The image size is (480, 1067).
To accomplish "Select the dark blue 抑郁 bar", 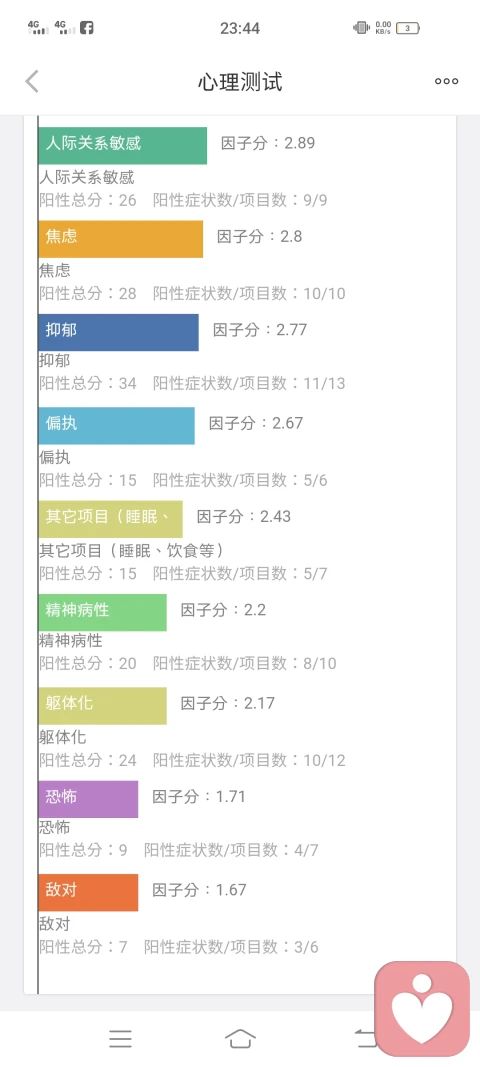I will 118,332.
